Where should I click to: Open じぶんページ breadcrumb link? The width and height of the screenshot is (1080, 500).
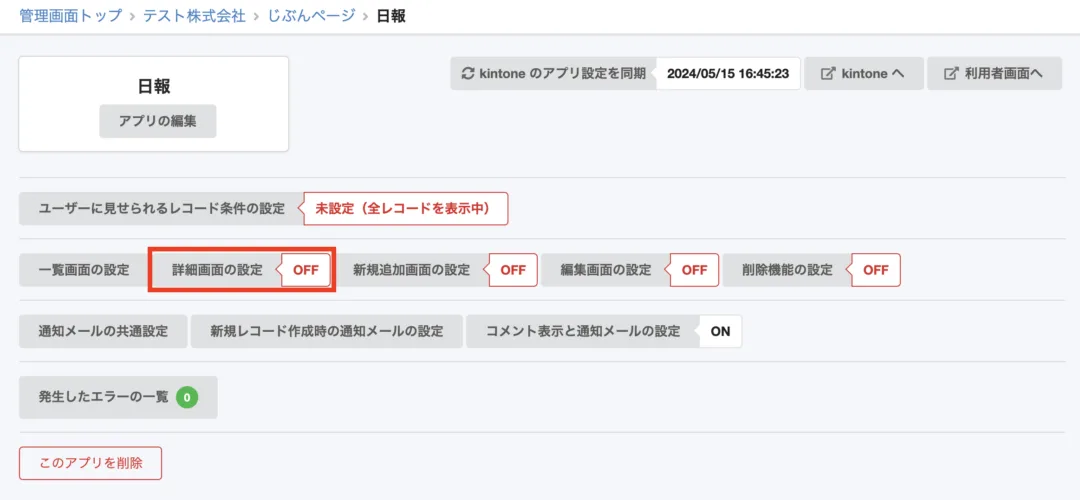[311, 16]
